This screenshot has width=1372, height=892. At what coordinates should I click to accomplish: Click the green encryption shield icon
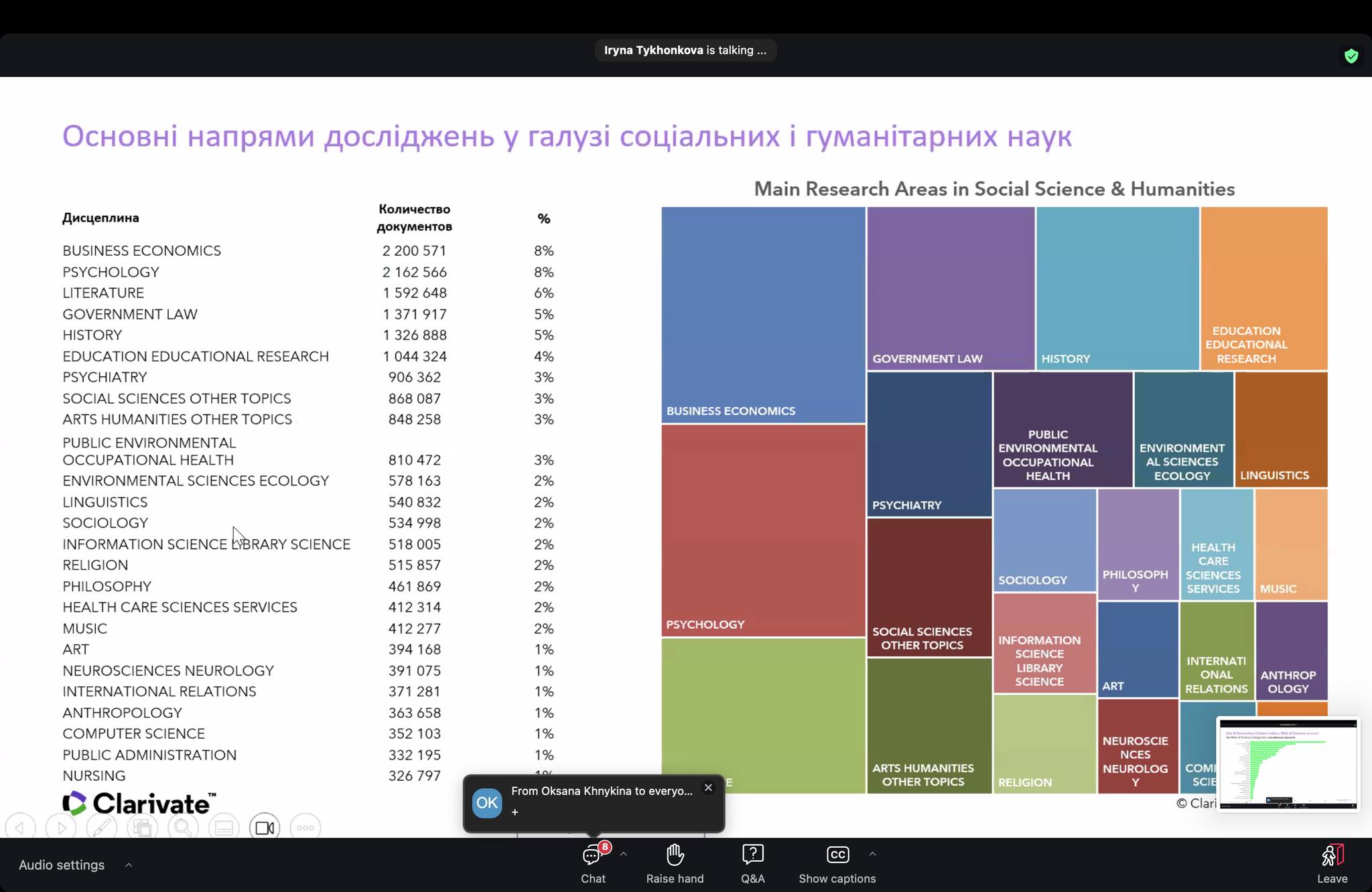coord(1351,56)
